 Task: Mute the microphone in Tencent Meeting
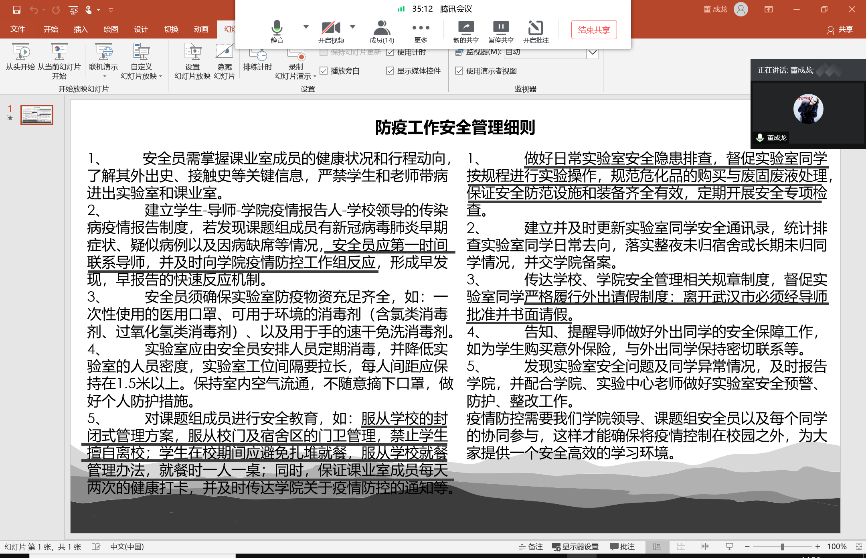[x=276, y=29]
